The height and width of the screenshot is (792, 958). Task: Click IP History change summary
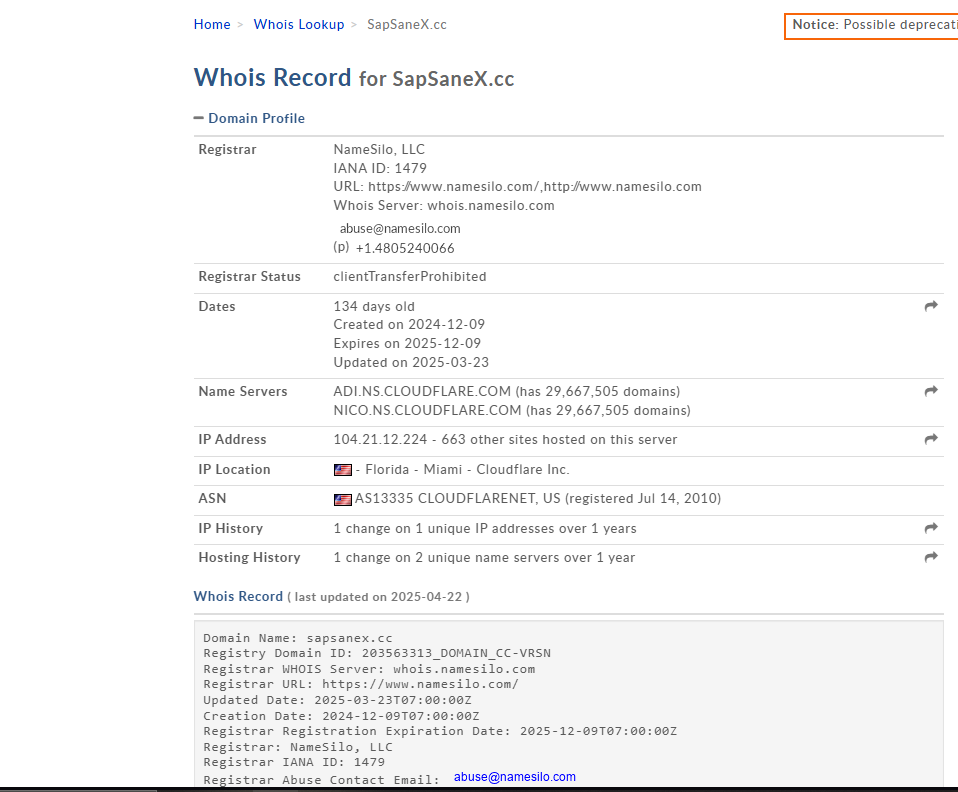pyautogui.click(x=485, y=529)
